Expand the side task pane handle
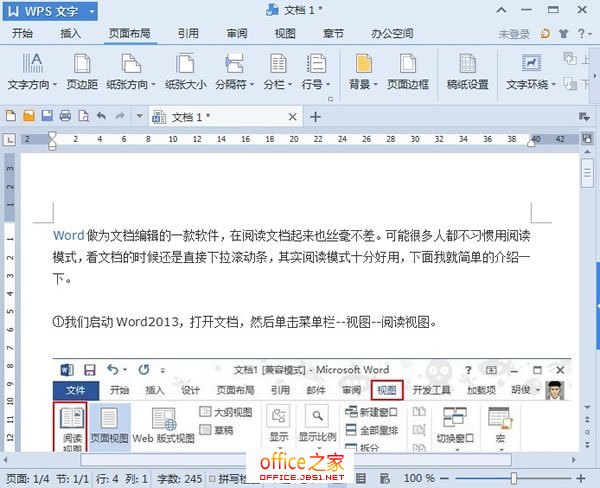This screenshot has height=488, width=600. click(597, 306)
